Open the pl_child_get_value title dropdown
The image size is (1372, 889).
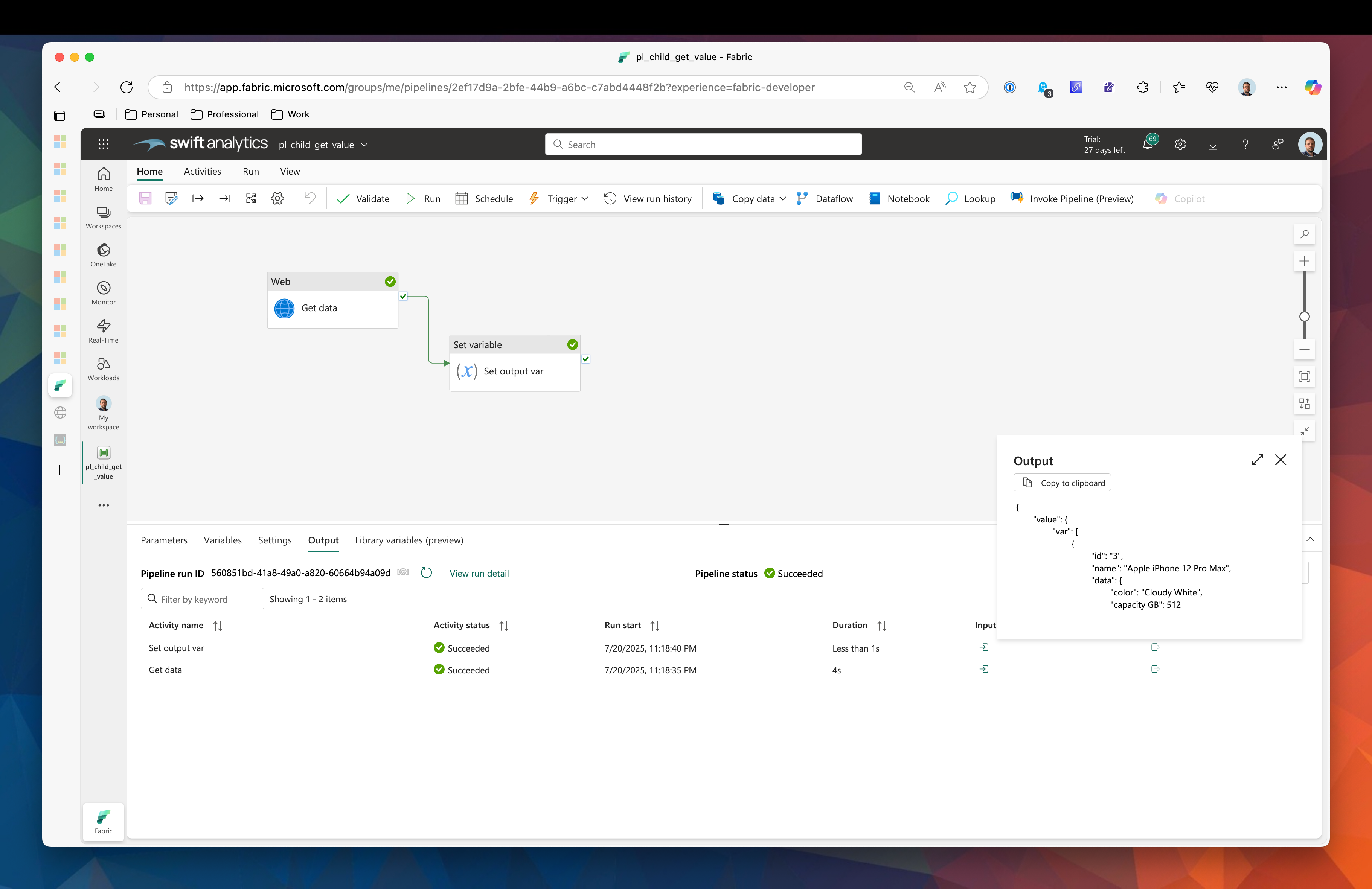(364, 145)
